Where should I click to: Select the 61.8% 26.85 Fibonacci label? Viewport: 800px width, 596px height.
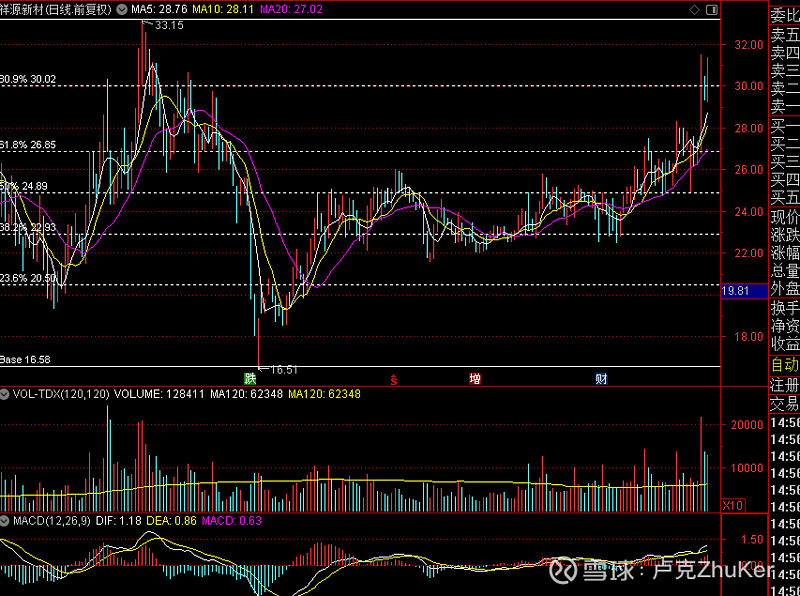pyautogui.click(x=28, y=145)
